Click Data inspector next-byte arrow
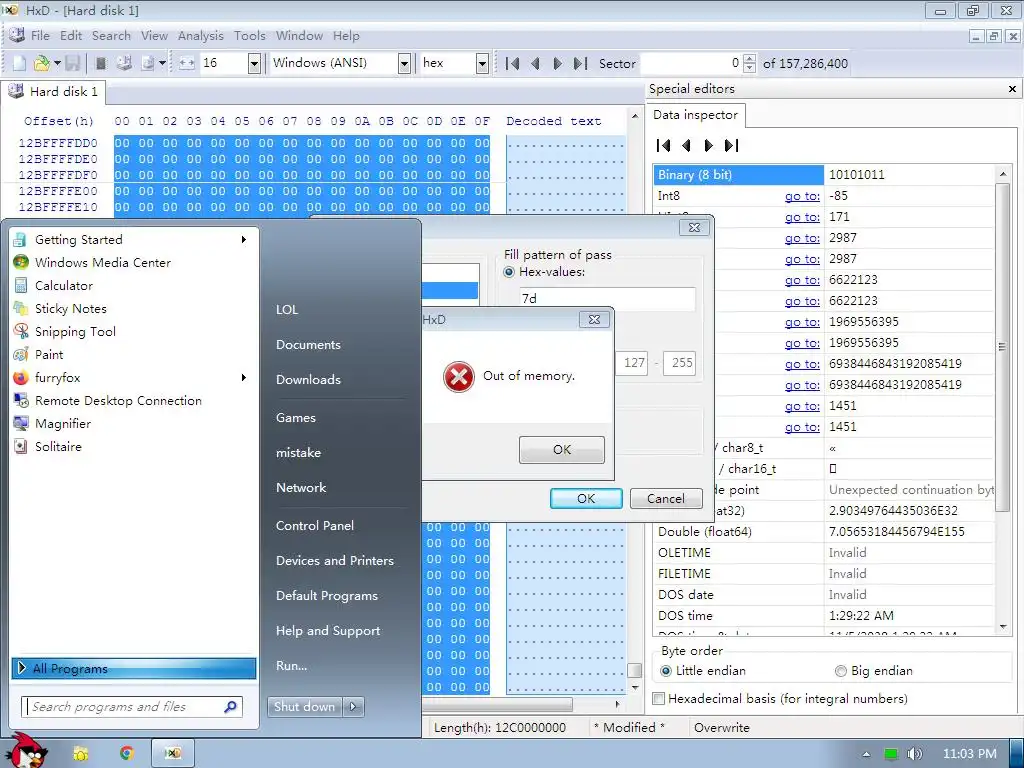The width and height of the screenshot is (1024, 768). click(709, 145)
